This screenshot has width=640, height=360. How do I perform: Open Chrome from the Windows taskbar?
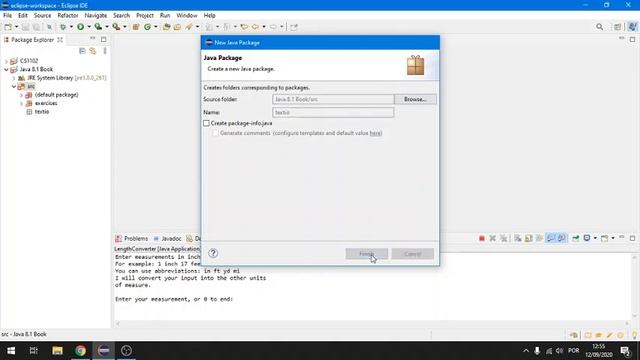coord(80,351)
